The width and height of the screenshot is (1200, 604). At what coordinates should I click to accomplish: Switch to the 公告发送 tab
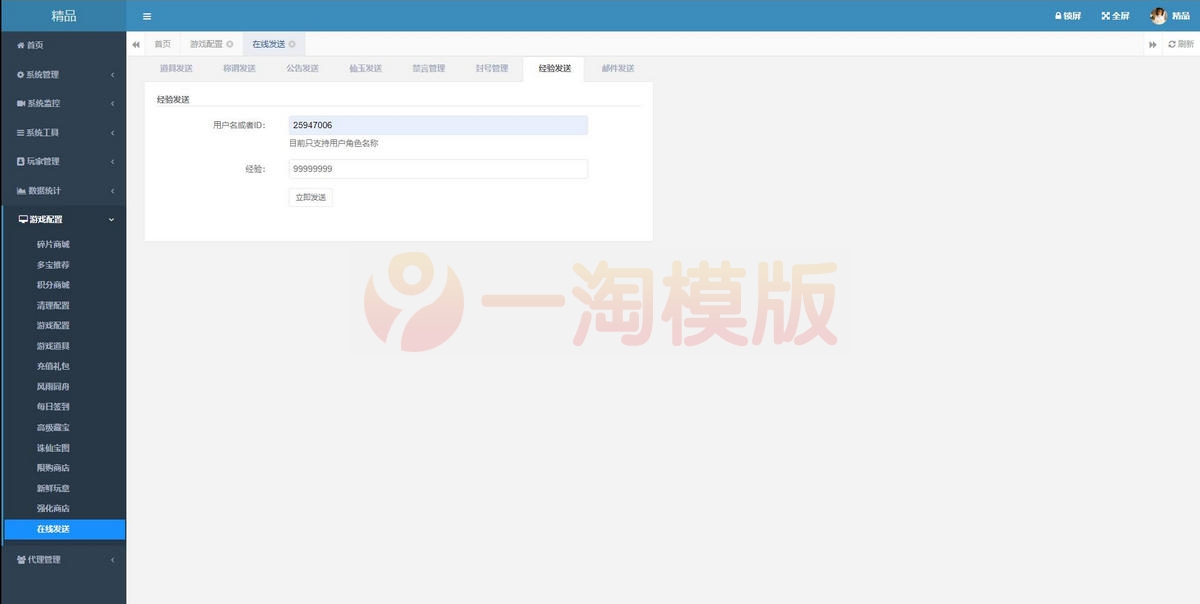click(302, 68)
